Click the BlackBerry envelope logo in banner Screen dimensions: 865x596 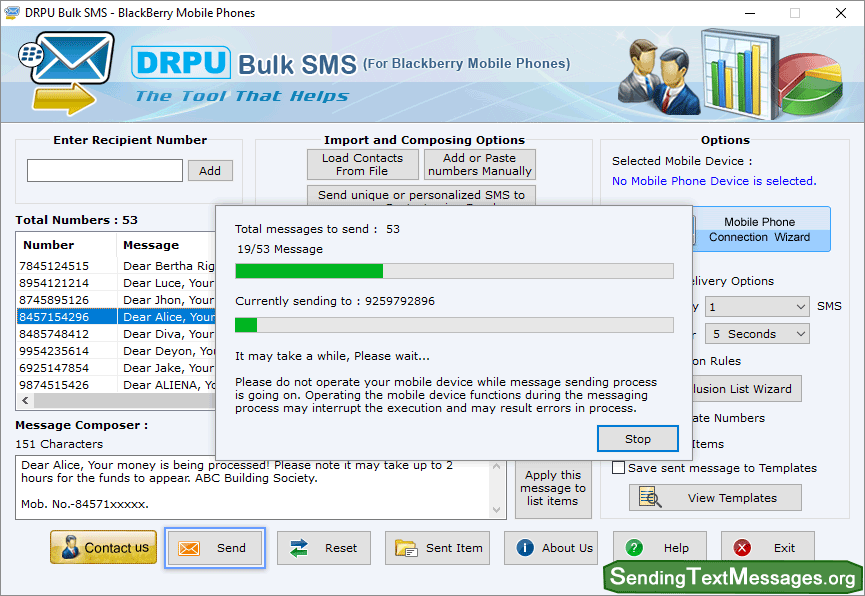pos(67,73)
